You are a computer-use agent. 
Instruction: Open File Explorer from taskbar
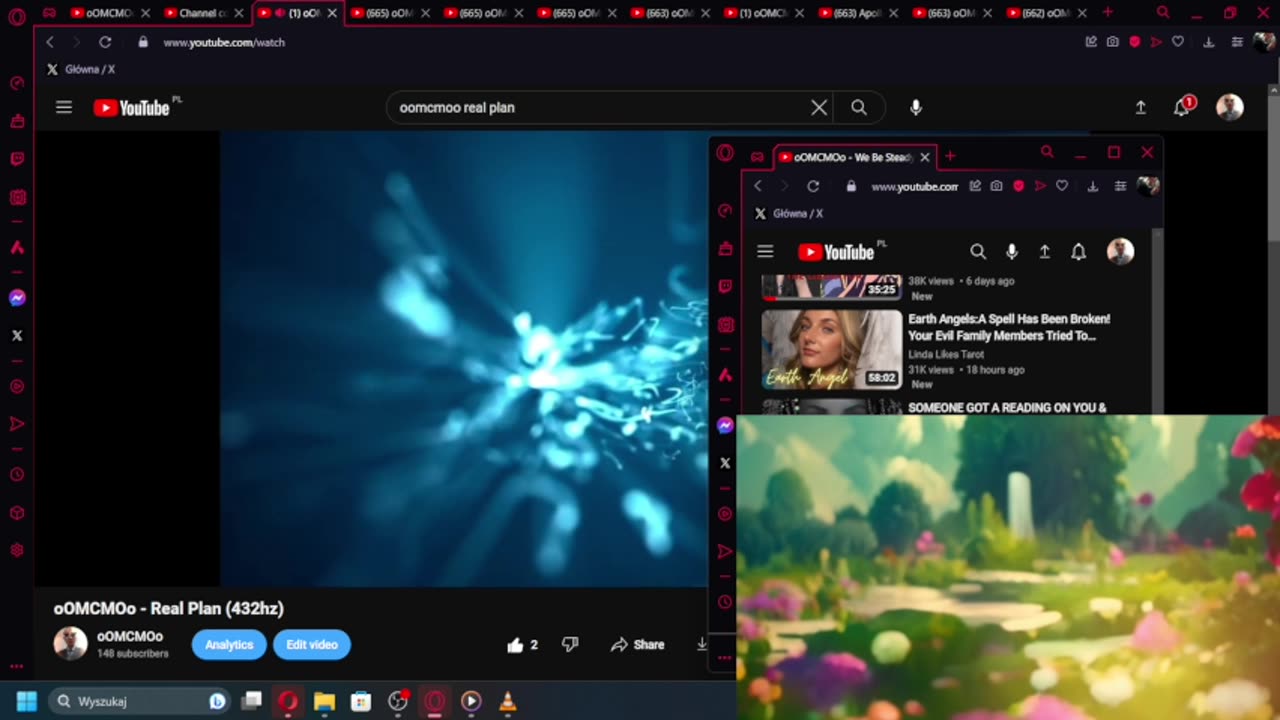click(x=324, y=701)
